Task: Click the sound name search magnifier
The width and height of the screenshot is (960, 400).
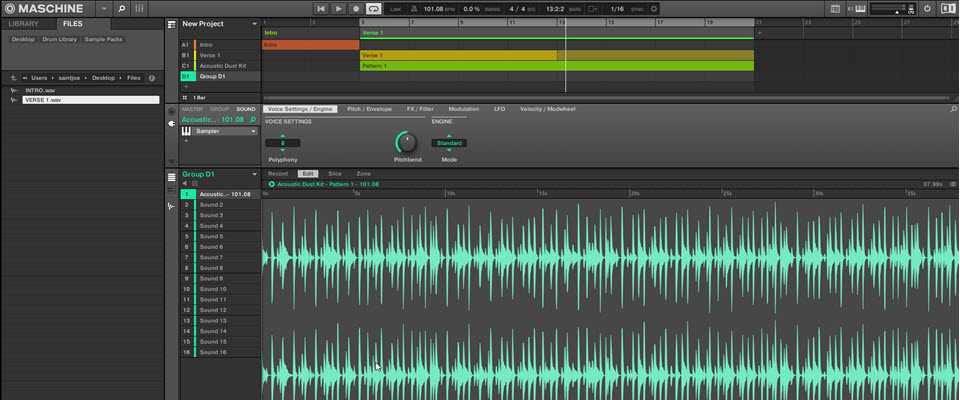Action: pos(253,120)
